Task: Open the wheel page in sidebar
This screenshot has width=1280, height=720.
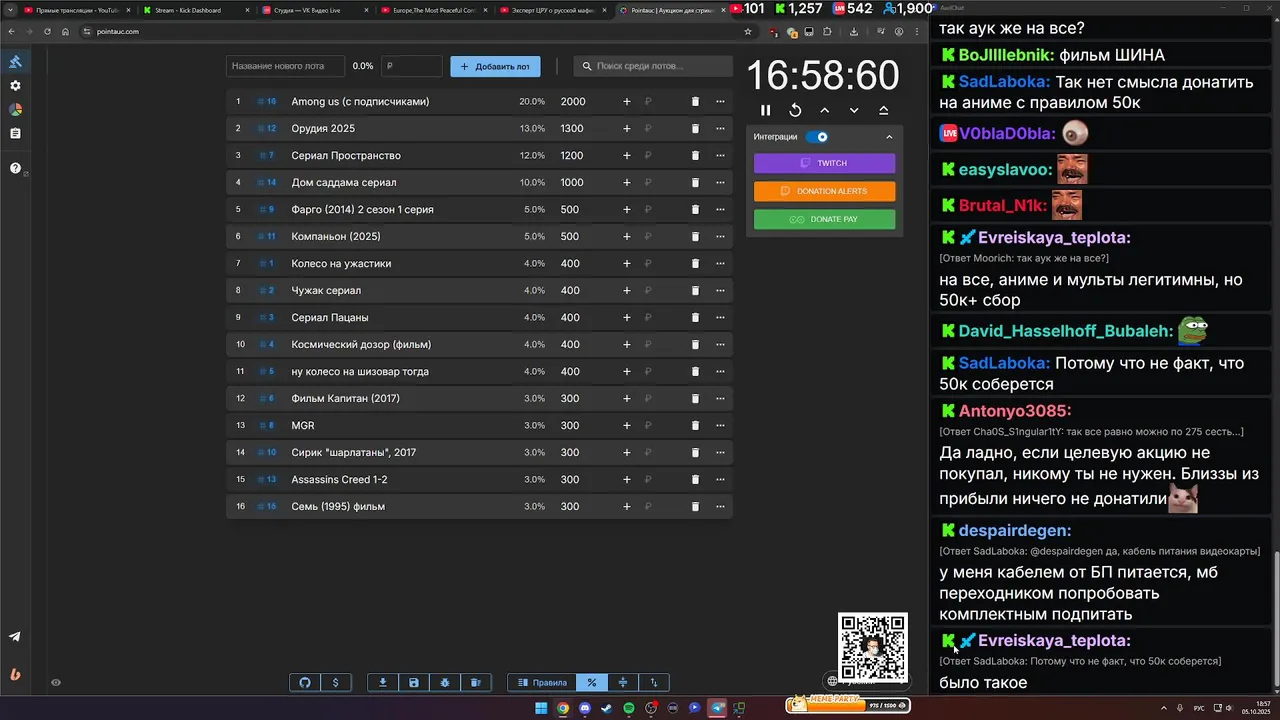Action: pos(15,110)
